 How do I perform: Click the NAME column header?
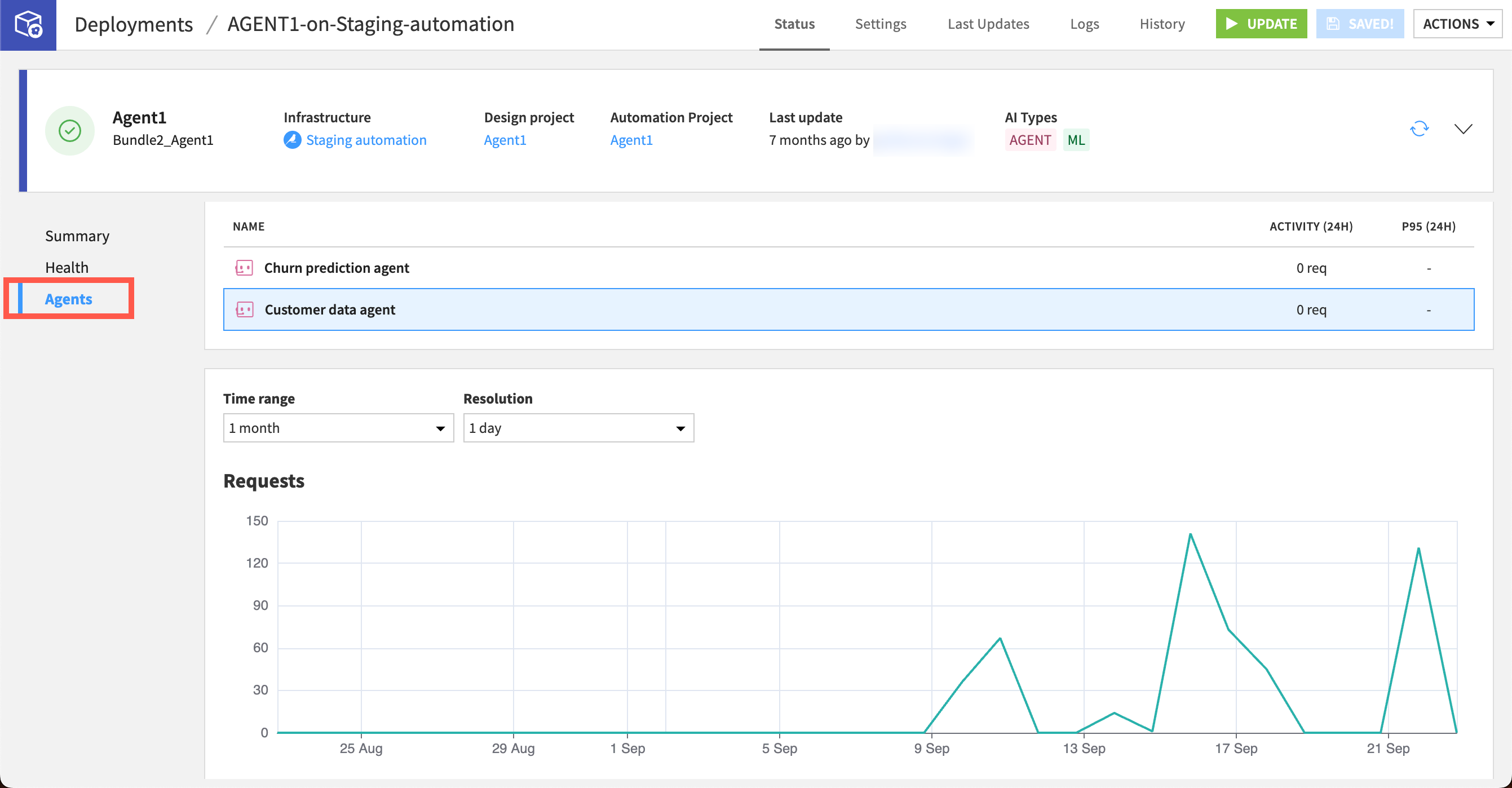248,227
